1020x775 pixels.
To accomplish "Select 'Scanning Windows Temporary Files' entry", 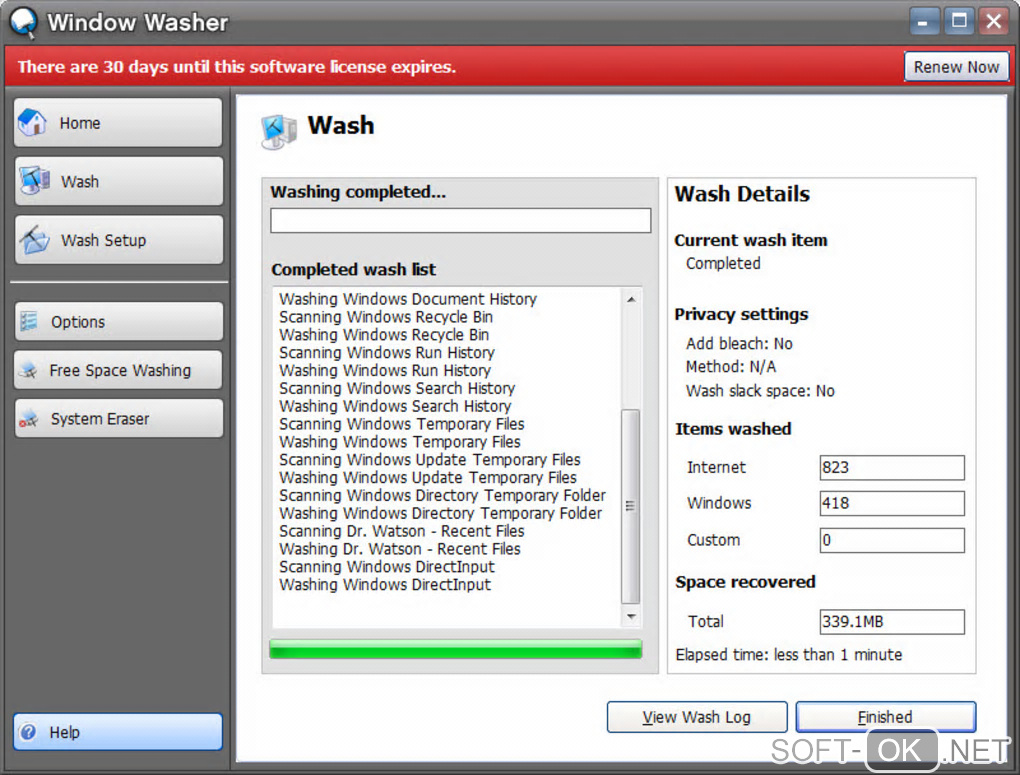I will click(x=402, y=424).
